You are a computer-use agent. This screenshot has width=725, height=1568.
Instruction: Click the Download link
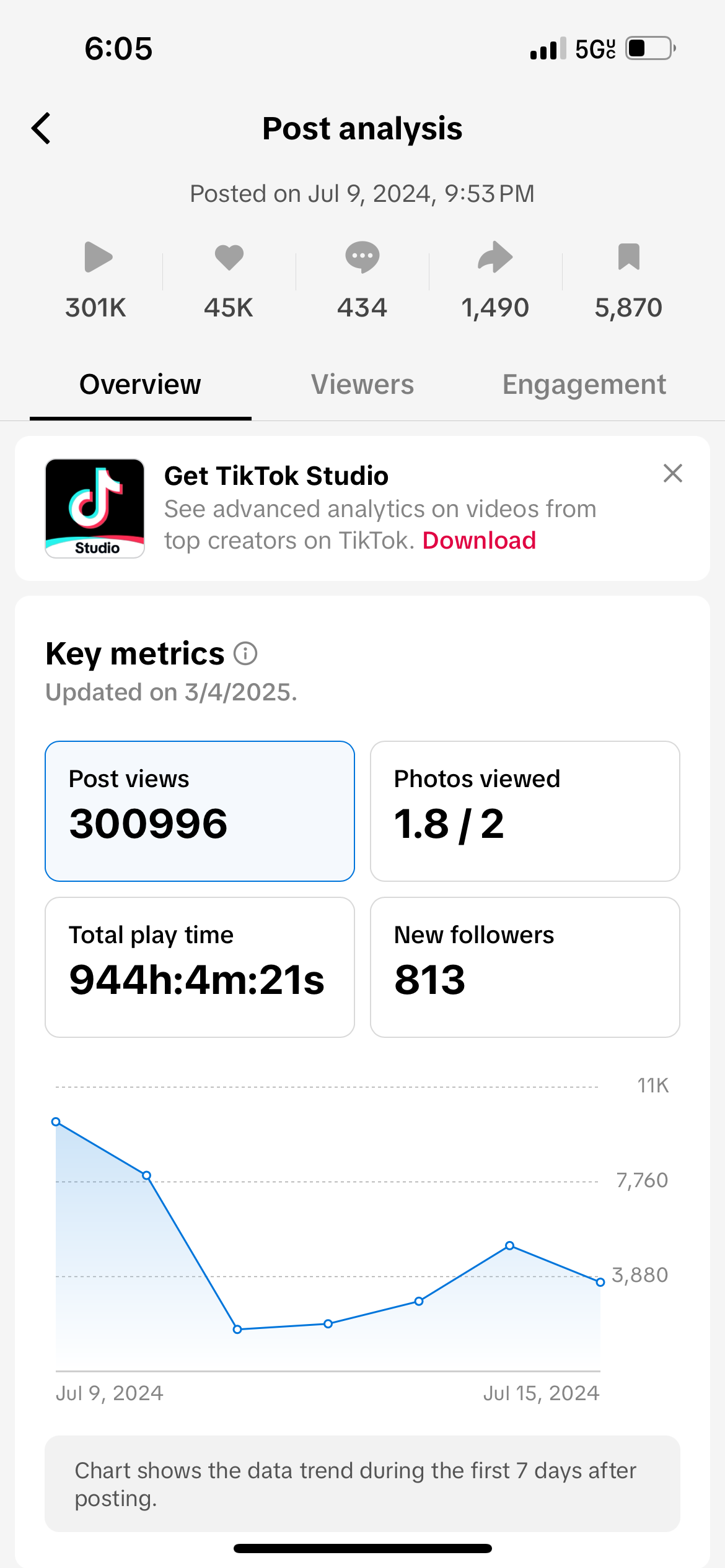[479, 541]
